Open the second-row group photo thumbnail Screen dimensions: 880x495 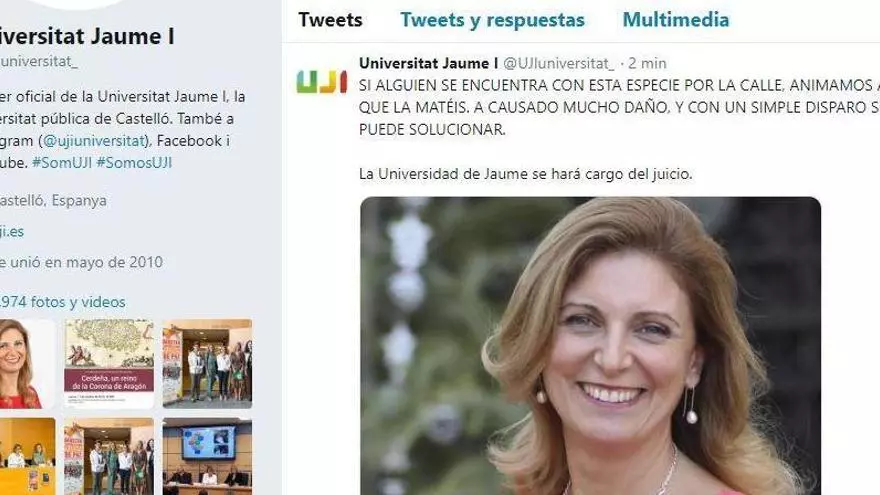point(109,456)
